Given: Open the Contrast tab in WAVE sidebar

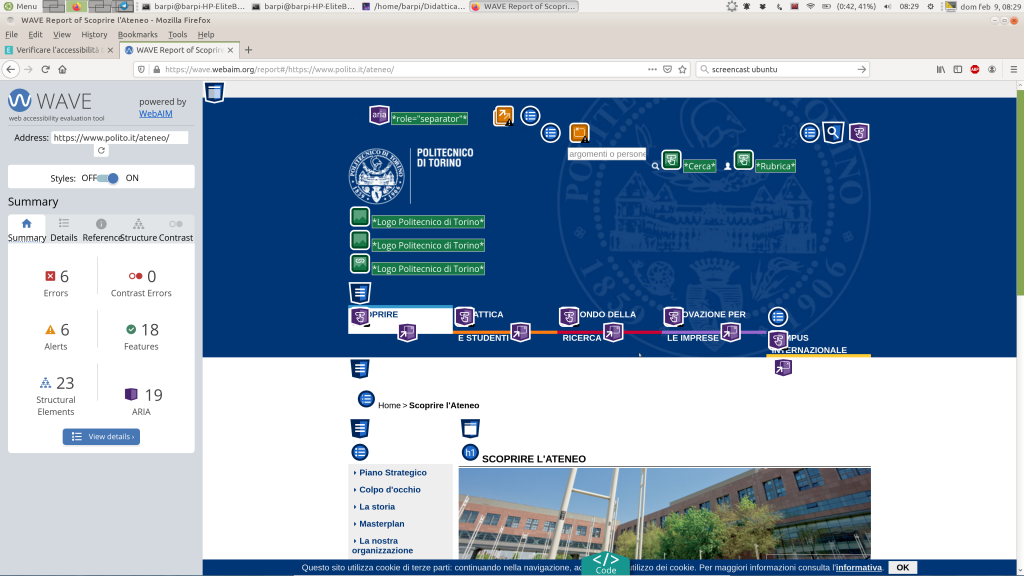Looking at the screenshot, I should tap(176, 230).
